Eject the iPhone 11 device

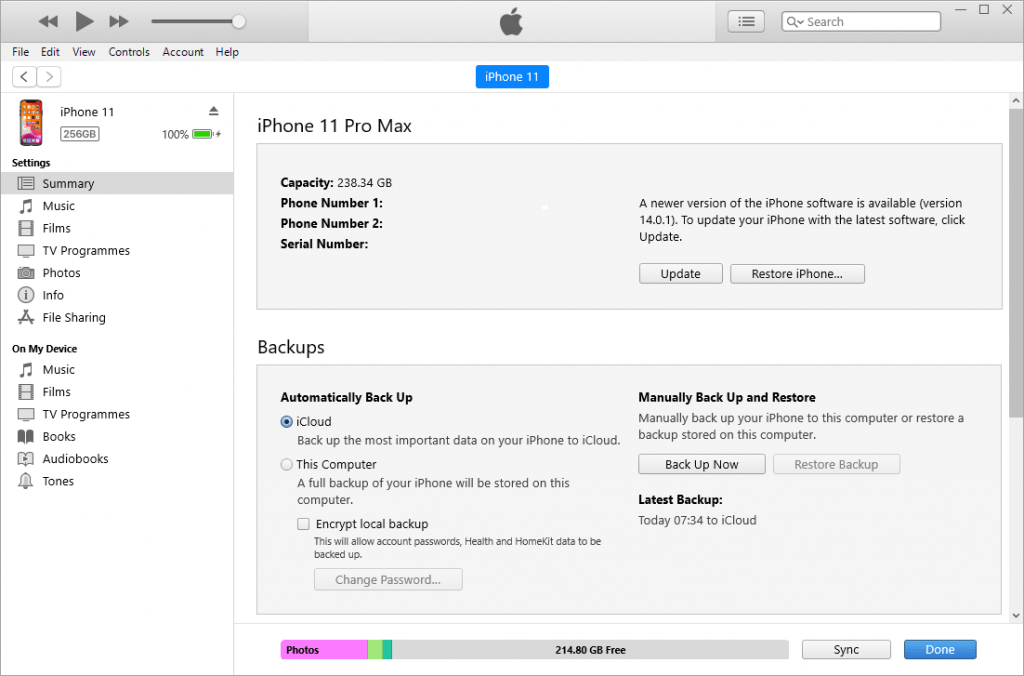pos(214,110)
